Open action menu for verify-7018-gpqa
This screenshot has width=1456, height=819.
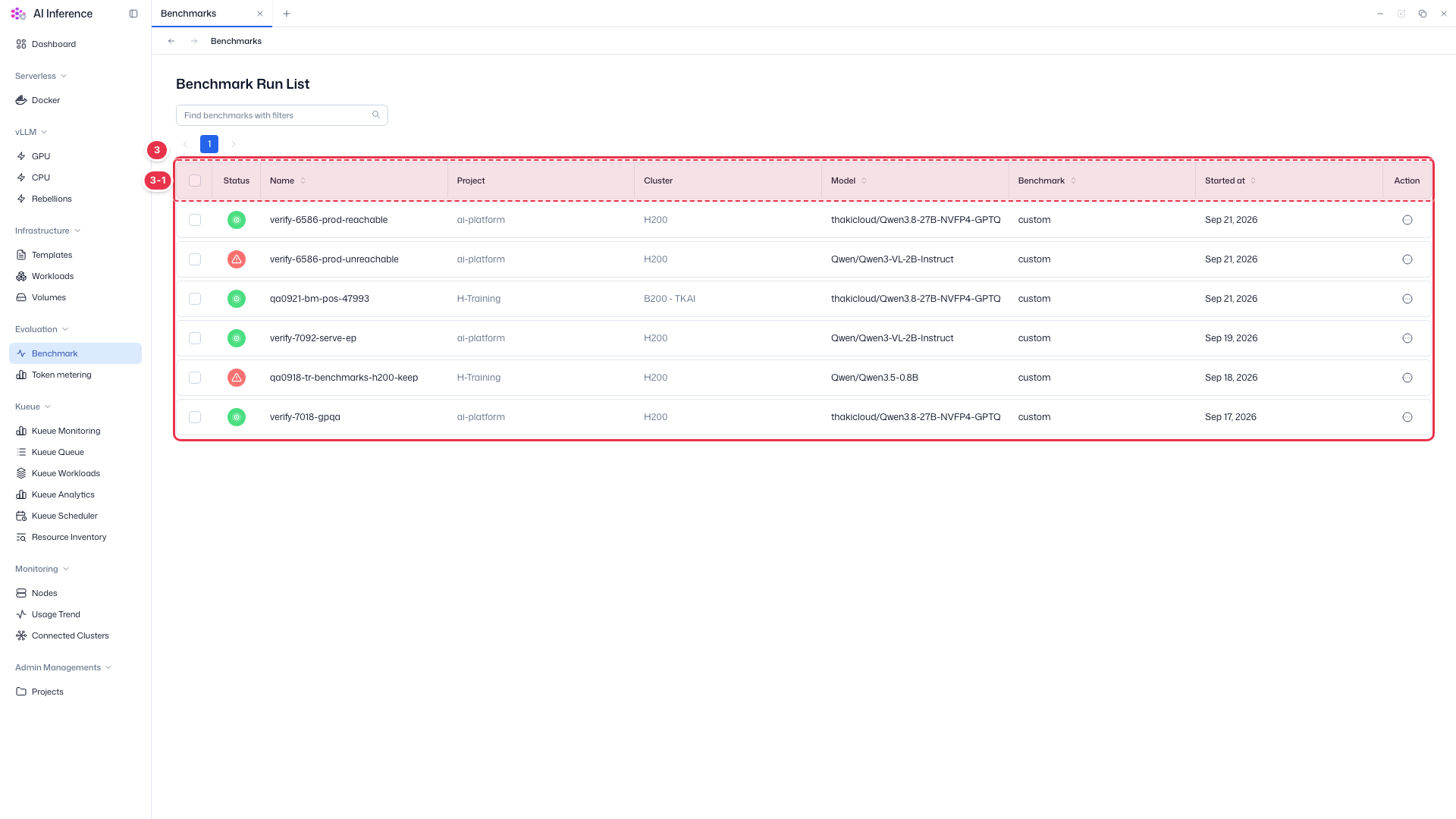pos(1407,417)
